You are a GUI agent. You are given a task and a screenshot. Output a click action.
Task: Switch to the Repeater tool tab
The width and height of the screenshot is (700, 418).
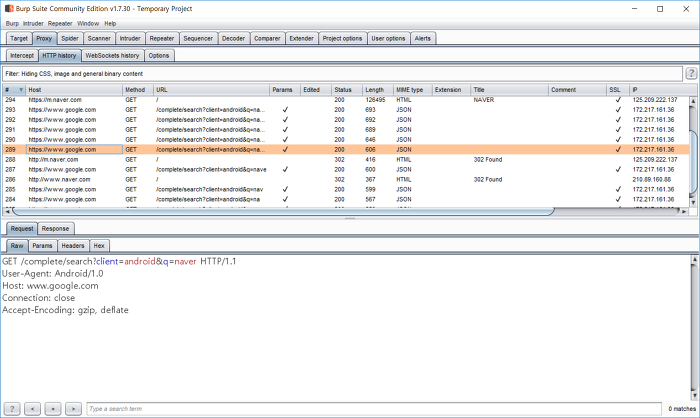[x=162, y=38]
